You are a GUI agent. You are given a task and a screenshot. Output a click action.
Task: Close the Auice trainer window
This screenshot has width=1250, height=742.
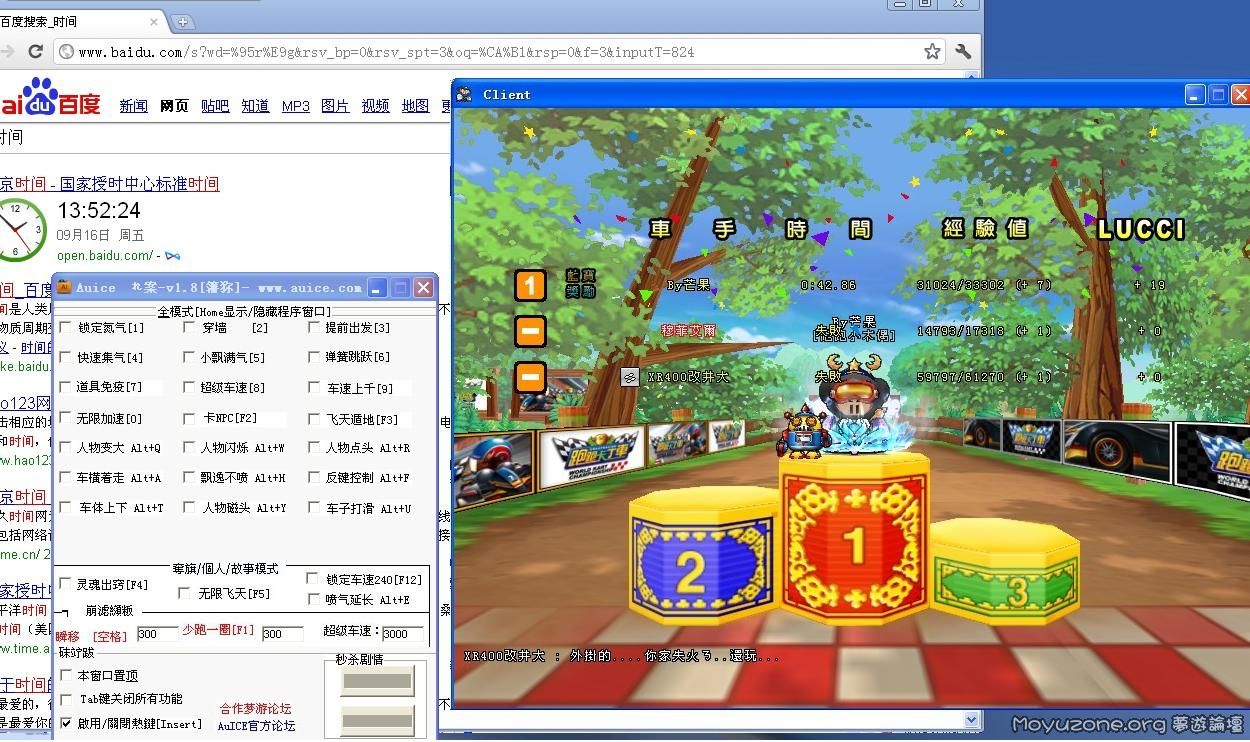coord(423,288)
